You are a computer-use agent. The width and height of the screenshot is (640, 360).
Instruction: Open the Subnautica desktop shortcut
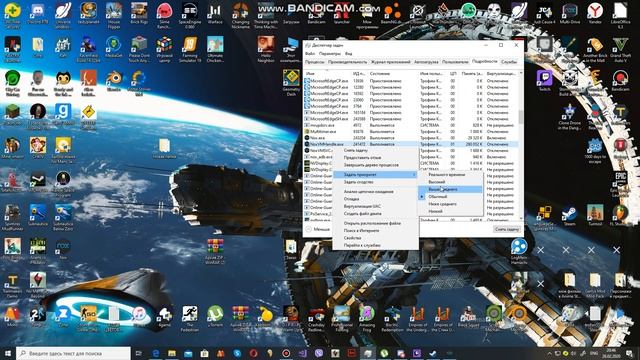pyautogui.click(x=38, y=214)
